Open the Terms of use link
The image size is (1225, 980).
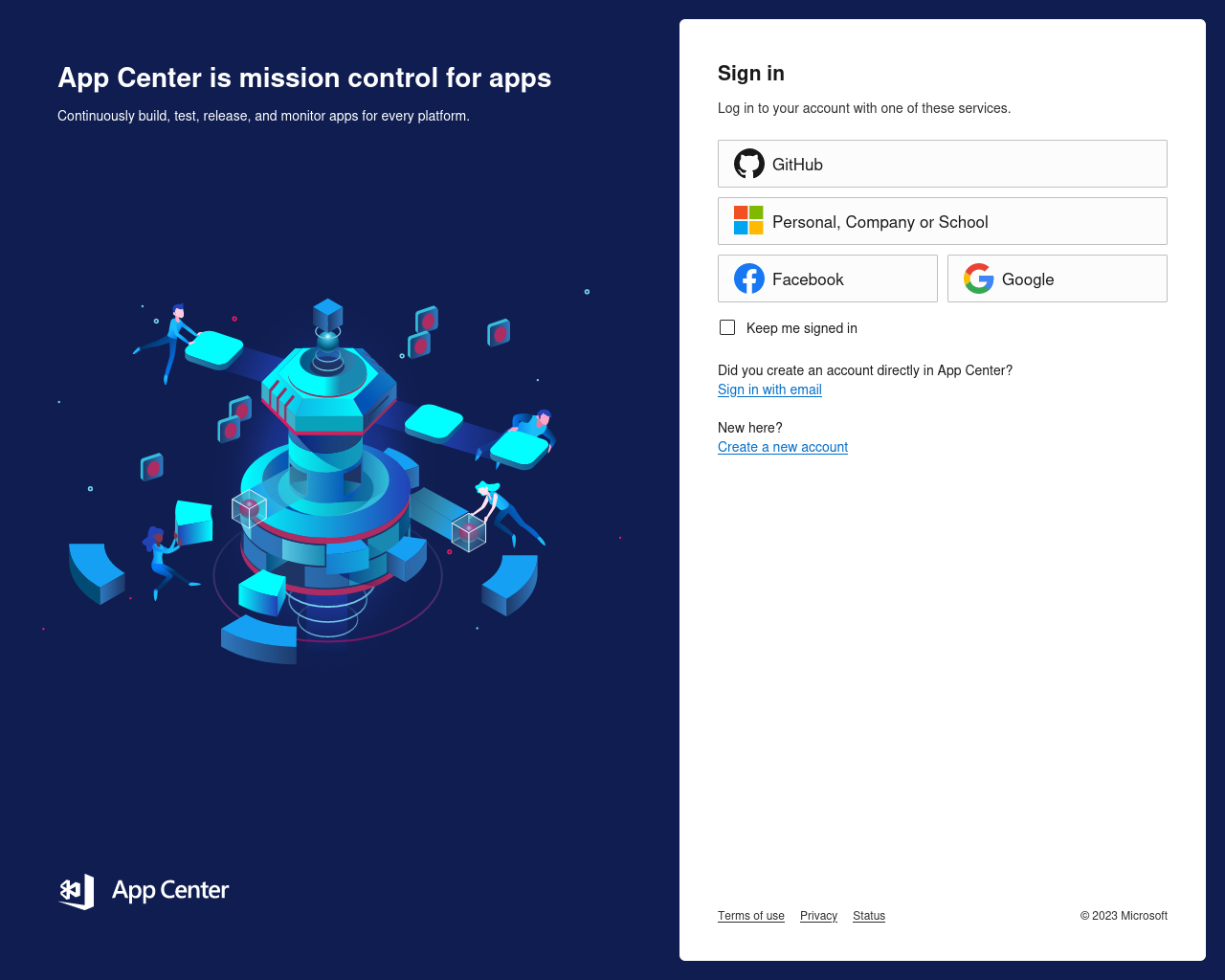click(x=751, y=916)
